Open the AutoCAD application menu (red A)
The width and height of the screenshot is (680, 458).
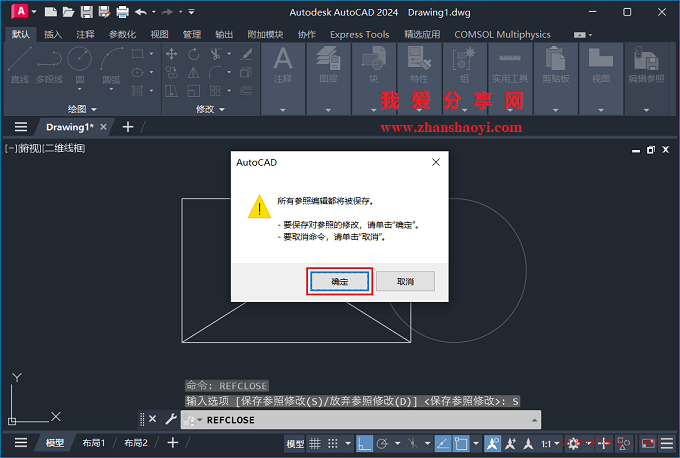pyautogui.click(x=20, y=11)
